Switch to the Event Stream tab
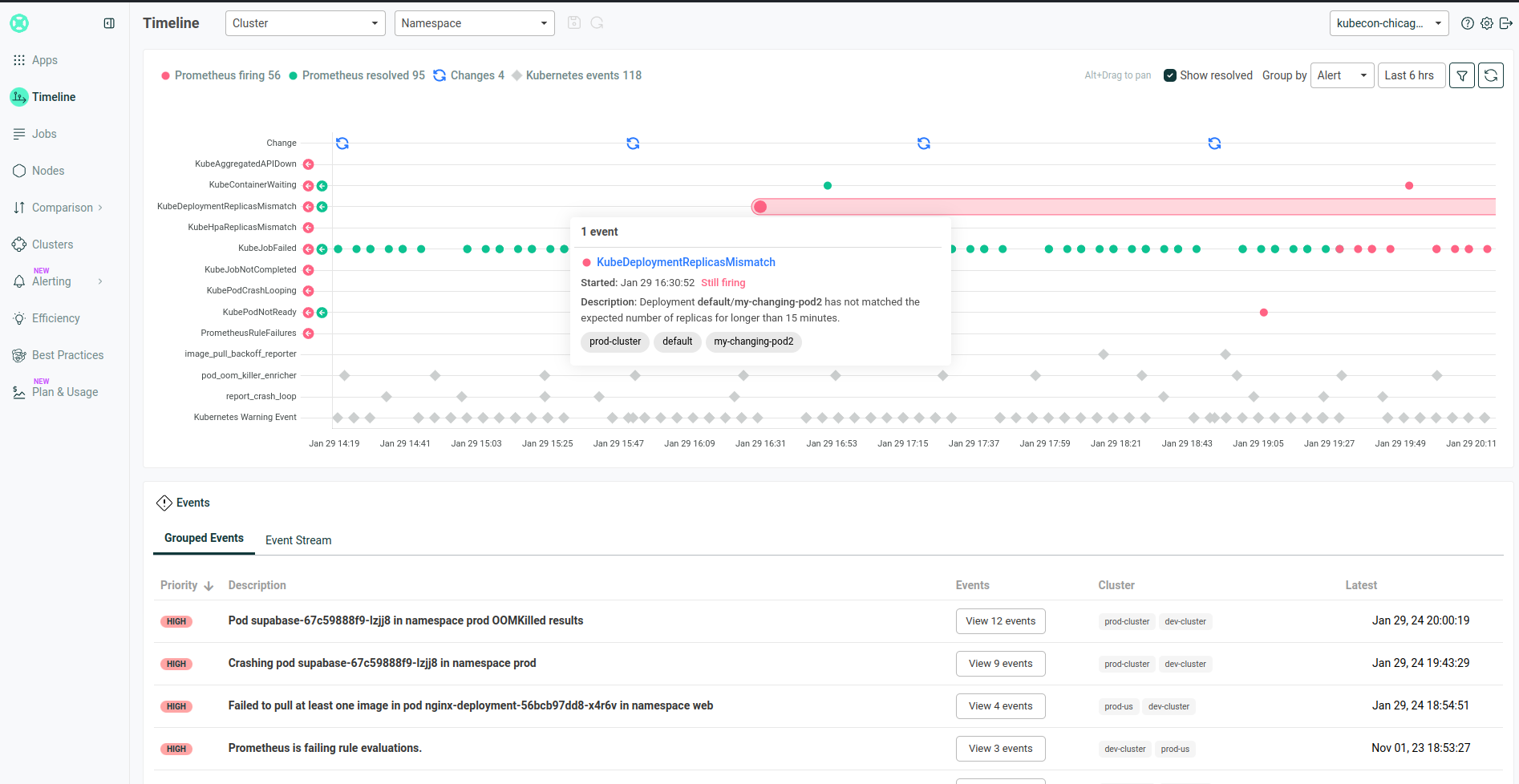This screenshot has width=1519, height=784. click(298, 540)
